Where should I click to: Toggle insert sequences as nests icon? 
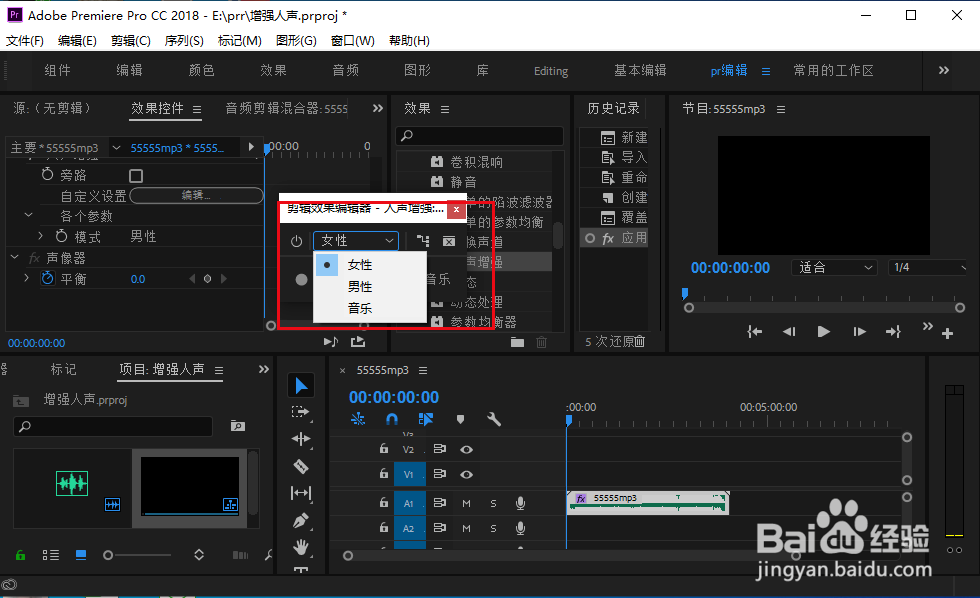(358, 419)
